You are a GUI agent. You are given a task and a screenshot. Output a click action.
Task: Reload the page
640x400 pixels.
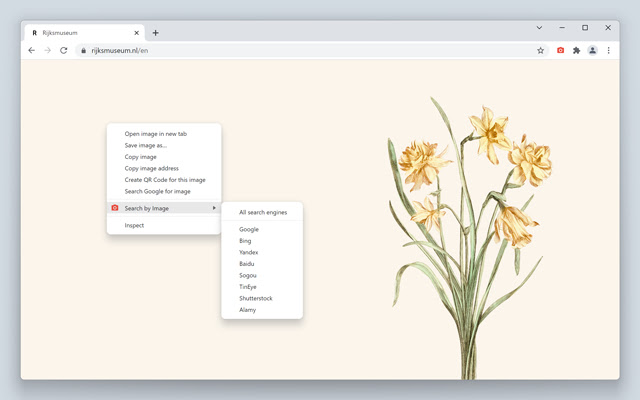point(64,50)
